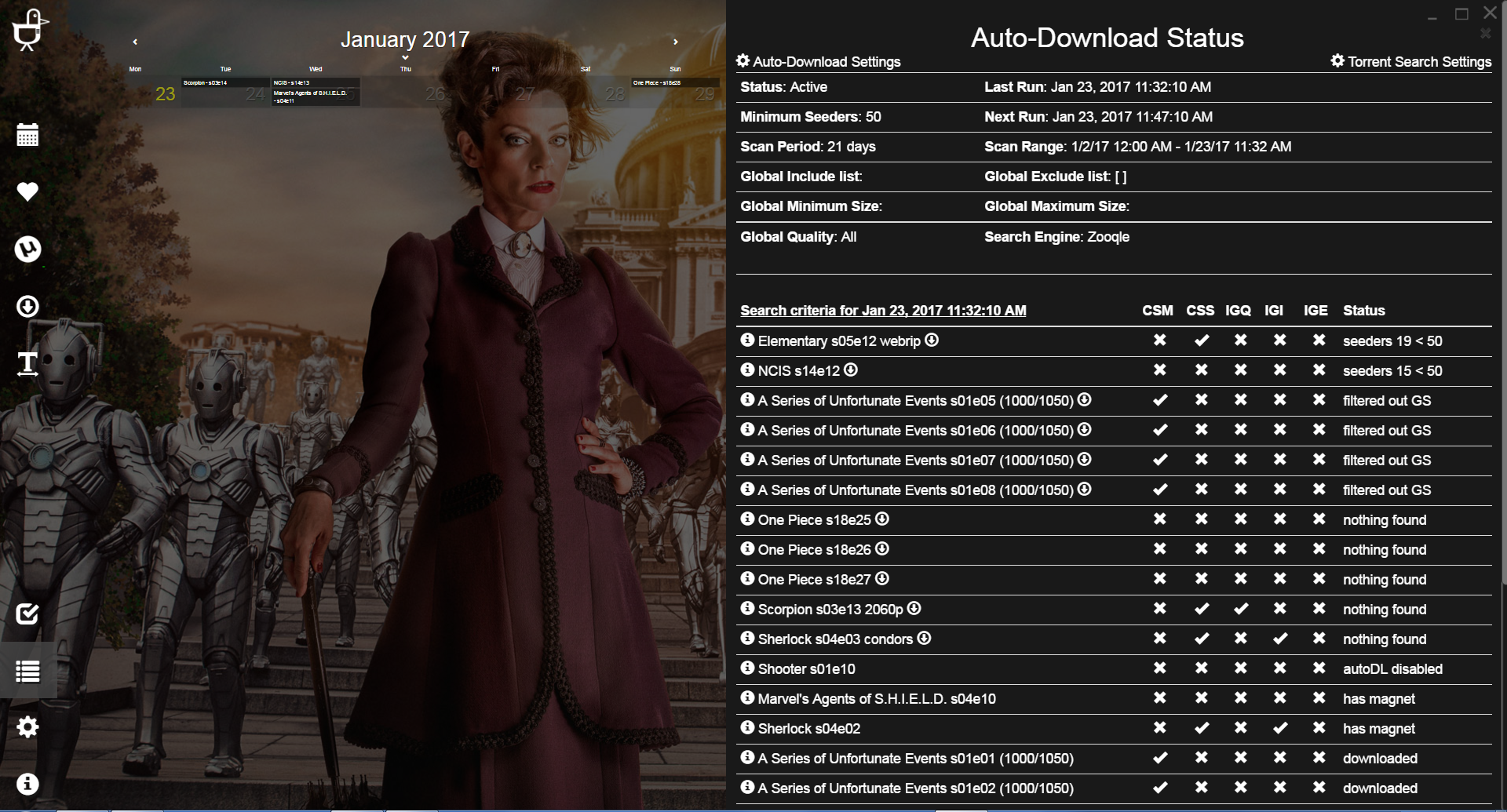This screenshot has width=1507, height=812.
Task: Click the January 2017 calendar title
Action: coord(405,39)
